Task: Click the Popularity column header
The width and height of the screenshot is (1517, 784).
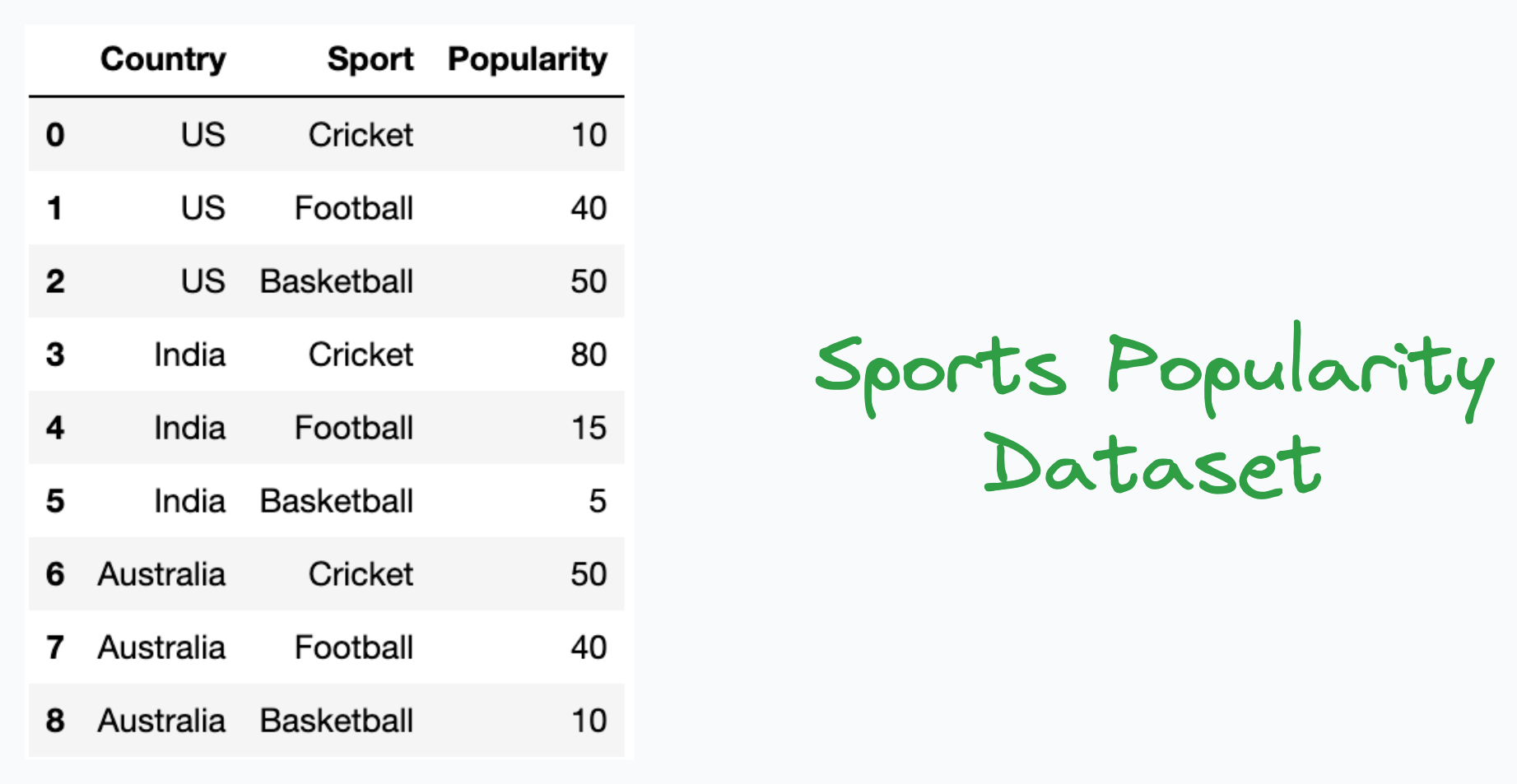Action: (x=527, y=59)
